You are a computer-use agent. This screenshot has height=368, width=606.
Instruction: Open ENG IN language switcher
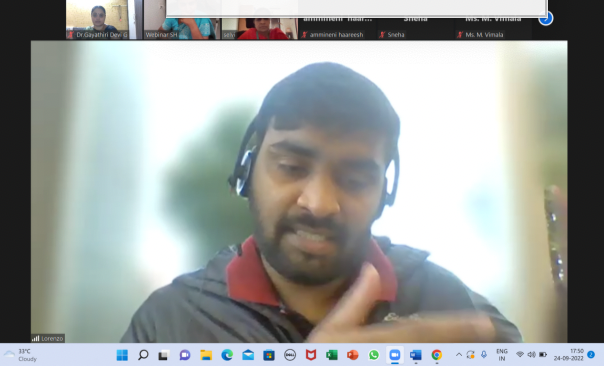point(502,355)
